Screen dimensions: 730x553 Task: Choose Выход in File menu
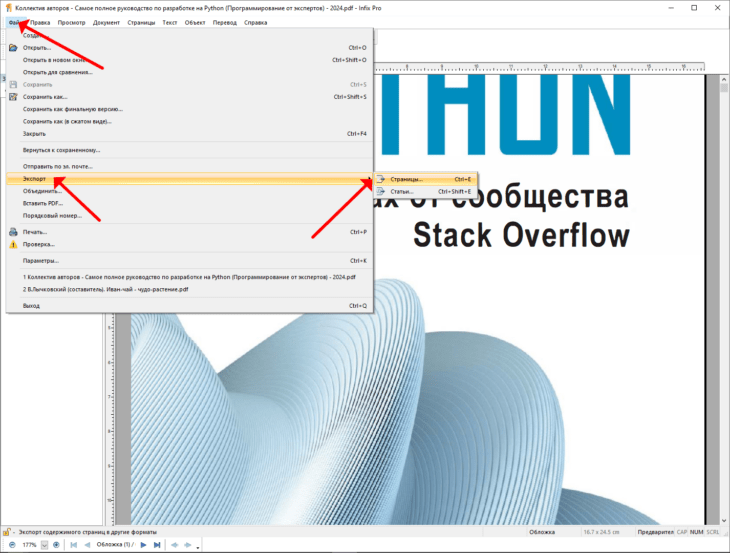tap(189, 306)
